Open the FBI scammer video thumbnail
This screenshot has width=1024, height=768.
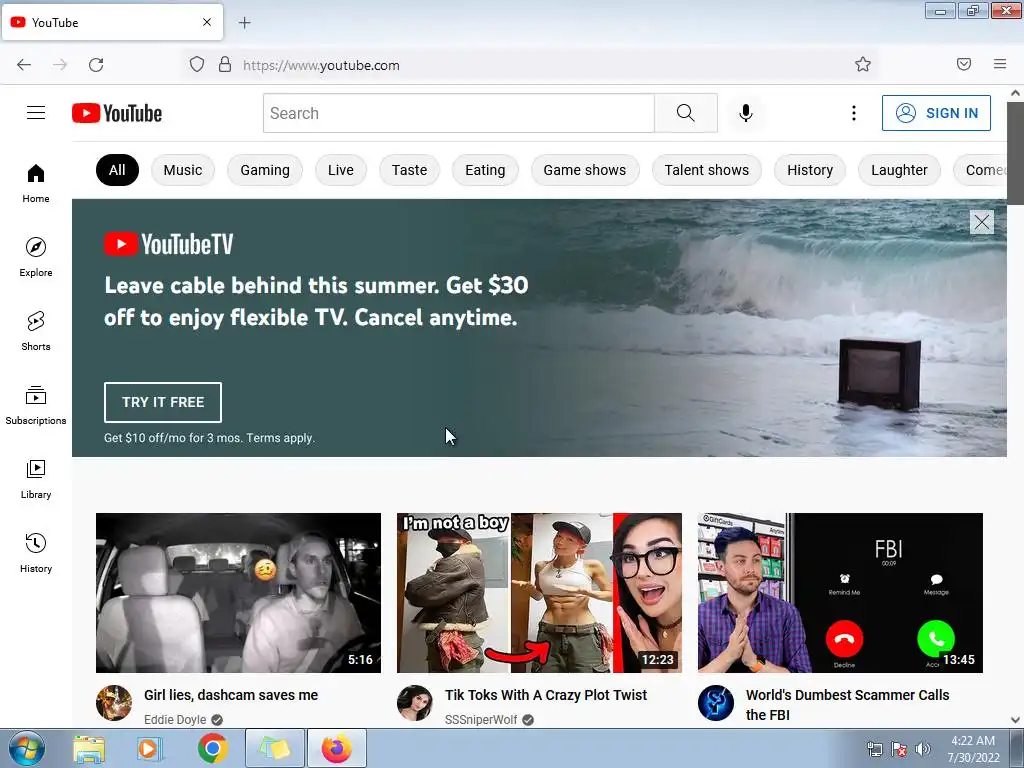coord(840,593)
